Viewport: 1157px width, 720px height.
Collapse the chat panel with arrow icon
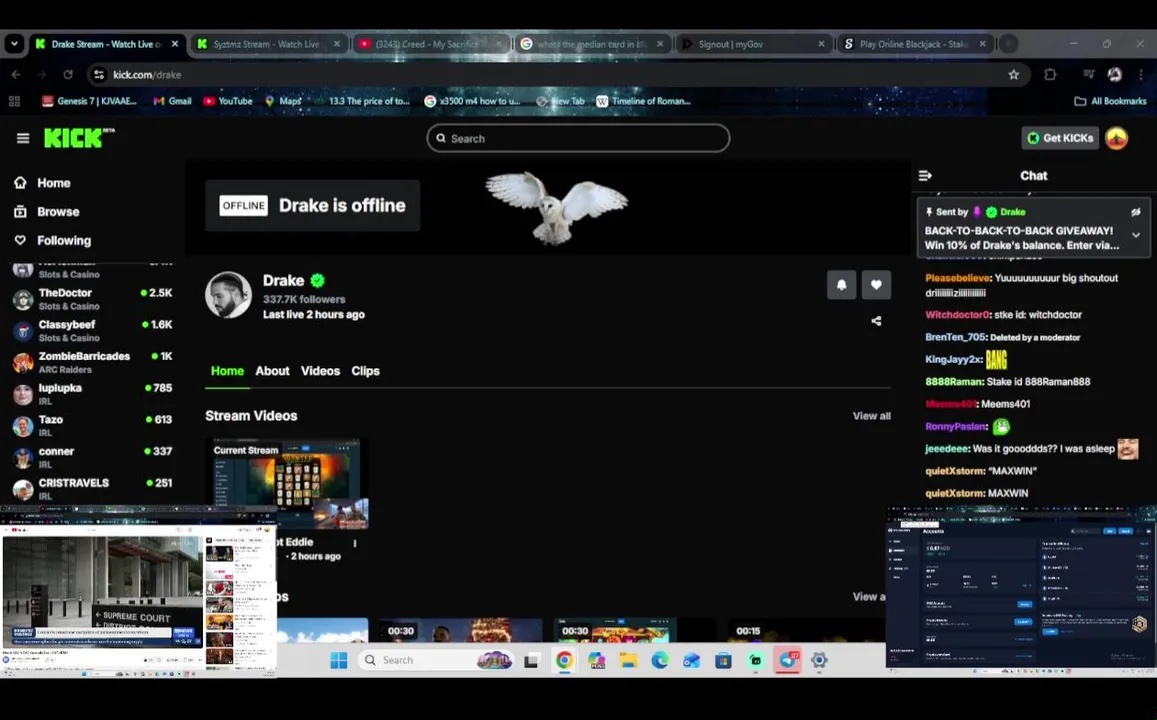coord(925,176)
